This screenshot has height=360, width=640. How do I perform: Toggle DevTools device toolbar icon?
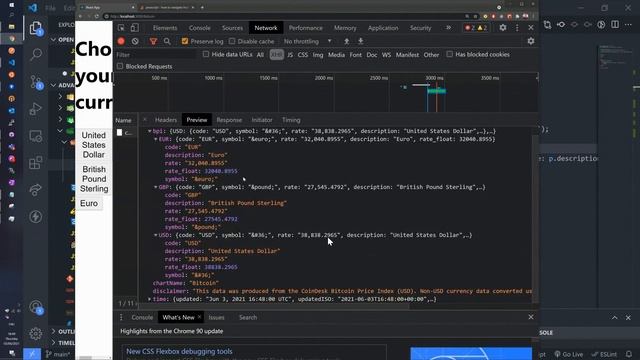click(x=135, y=28)
